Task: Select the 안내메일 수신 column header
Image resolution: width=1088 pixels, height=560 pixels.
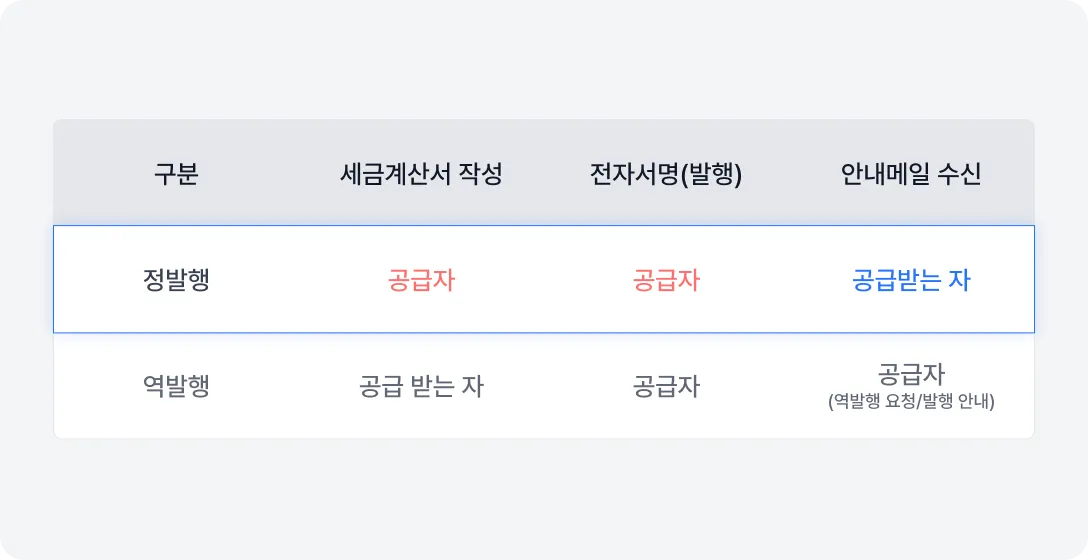Action: pyautogui.click(x=911, y=175)
